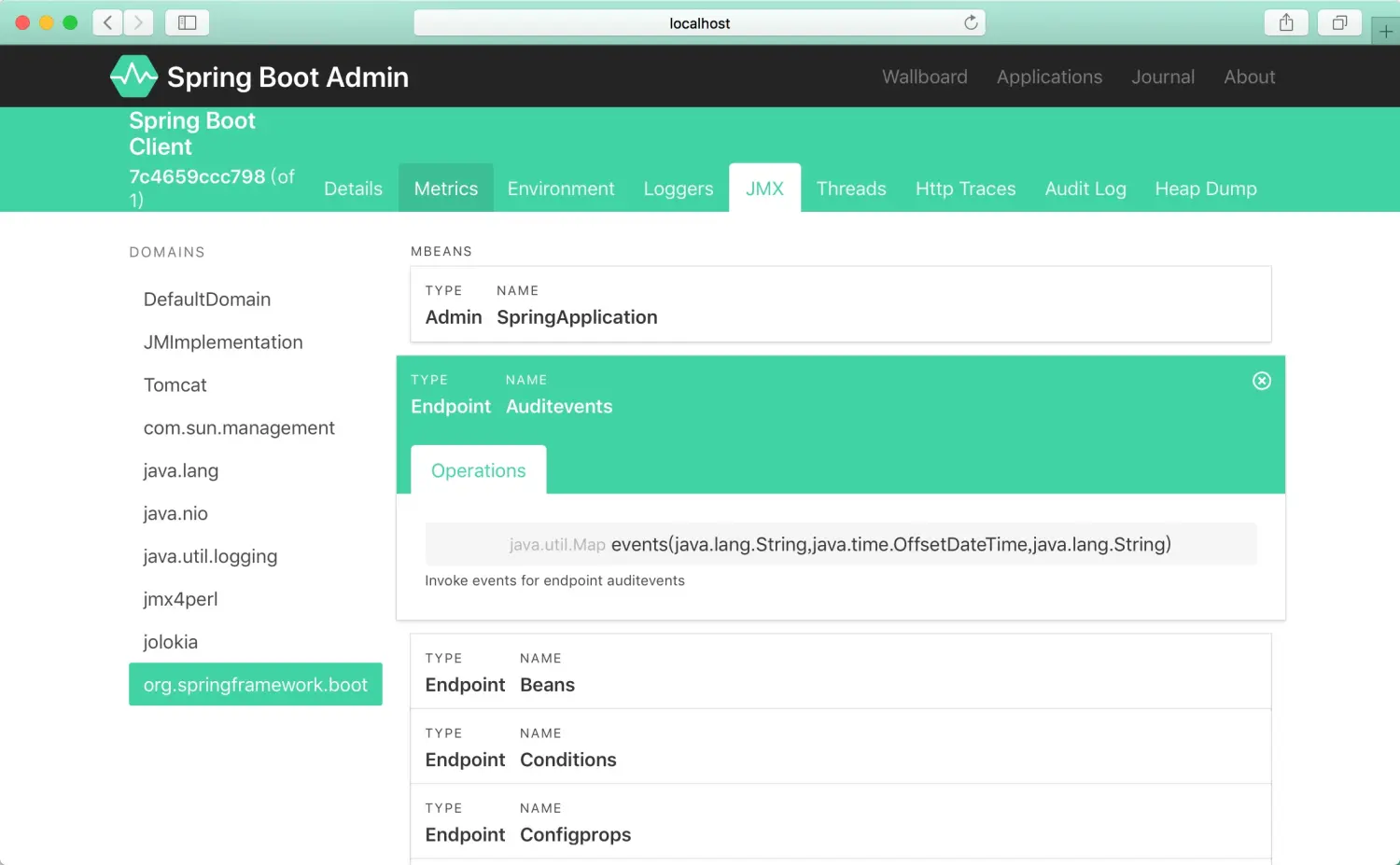This screenshot has width=1400, height=865.
Task: Select the java.util.logging domain
Action: 256,557
